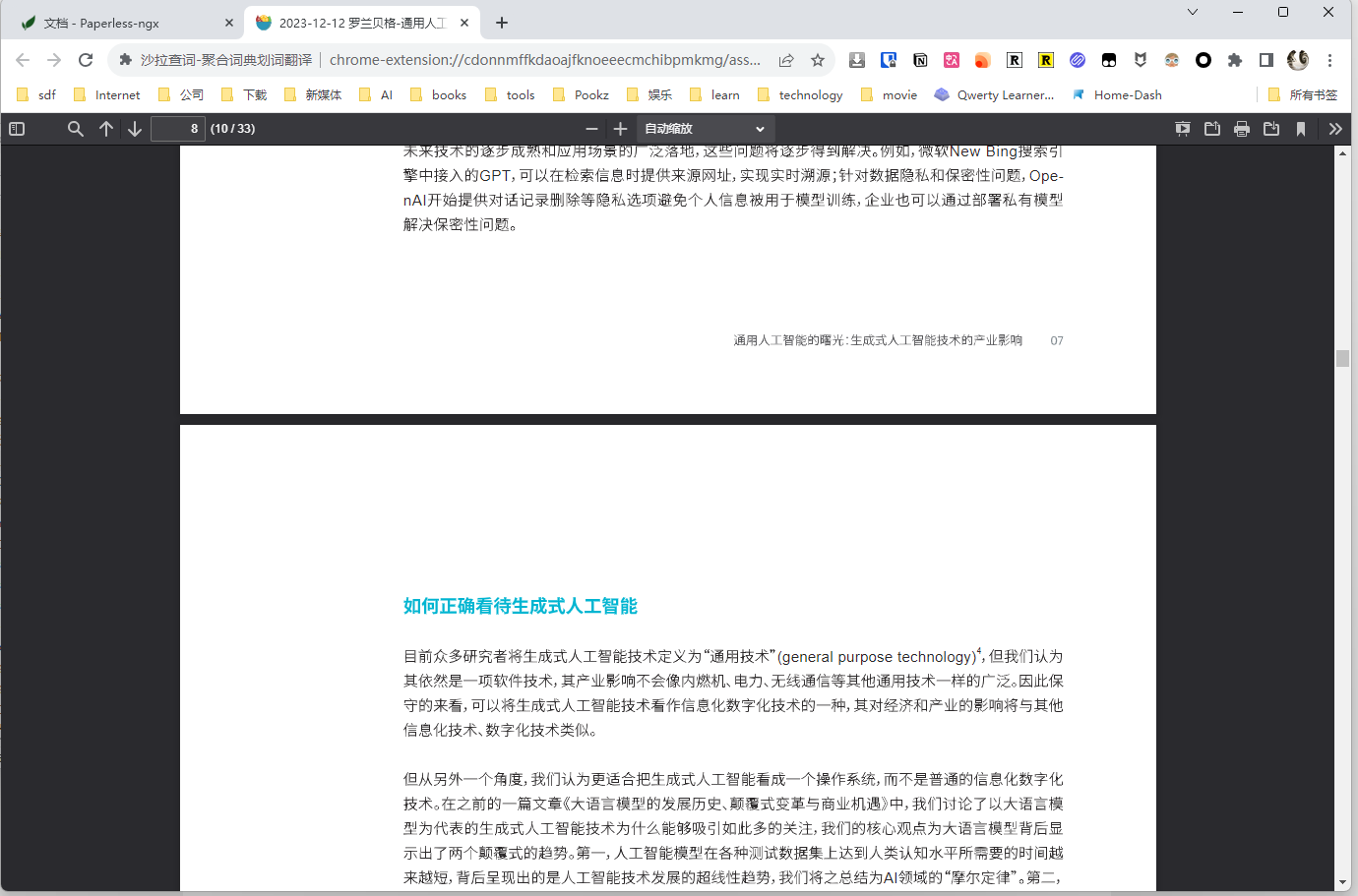1358x896 pixels.
Task: Toggle Chrome's side panel
Action: tap(1266, 60)
